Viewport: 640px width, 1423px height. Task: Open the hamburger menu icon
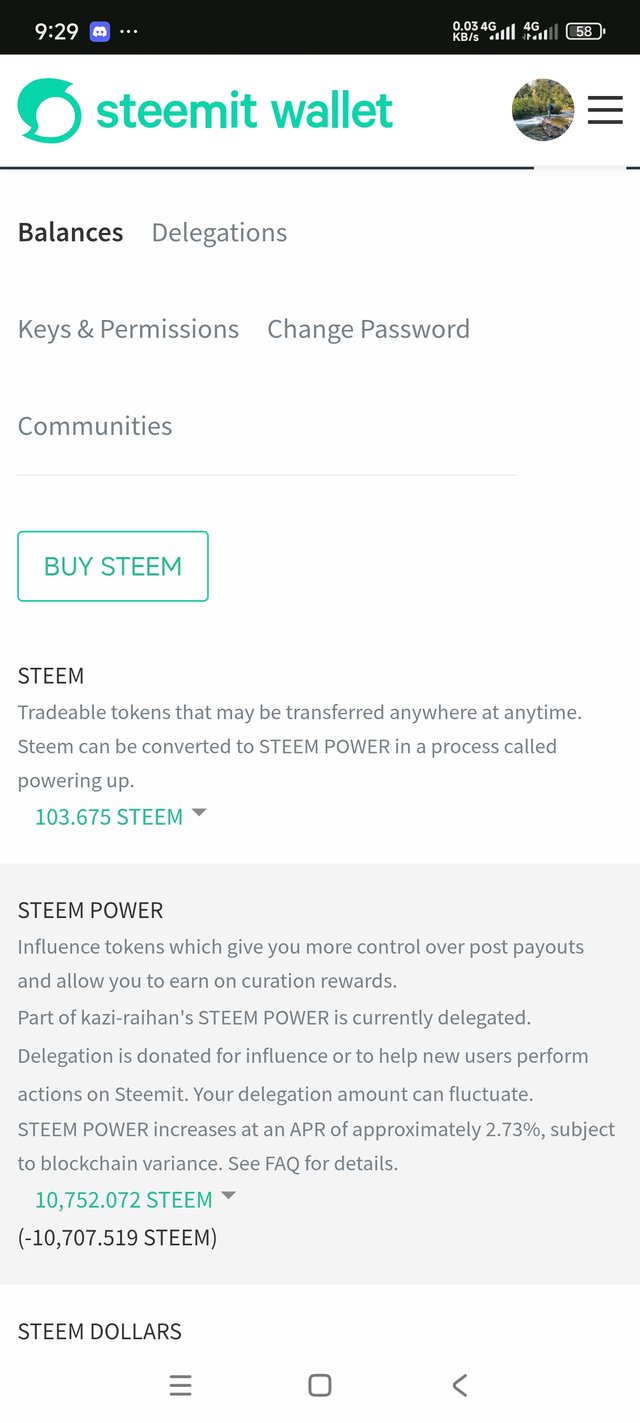pyautogui.click(x=605, y=110)
